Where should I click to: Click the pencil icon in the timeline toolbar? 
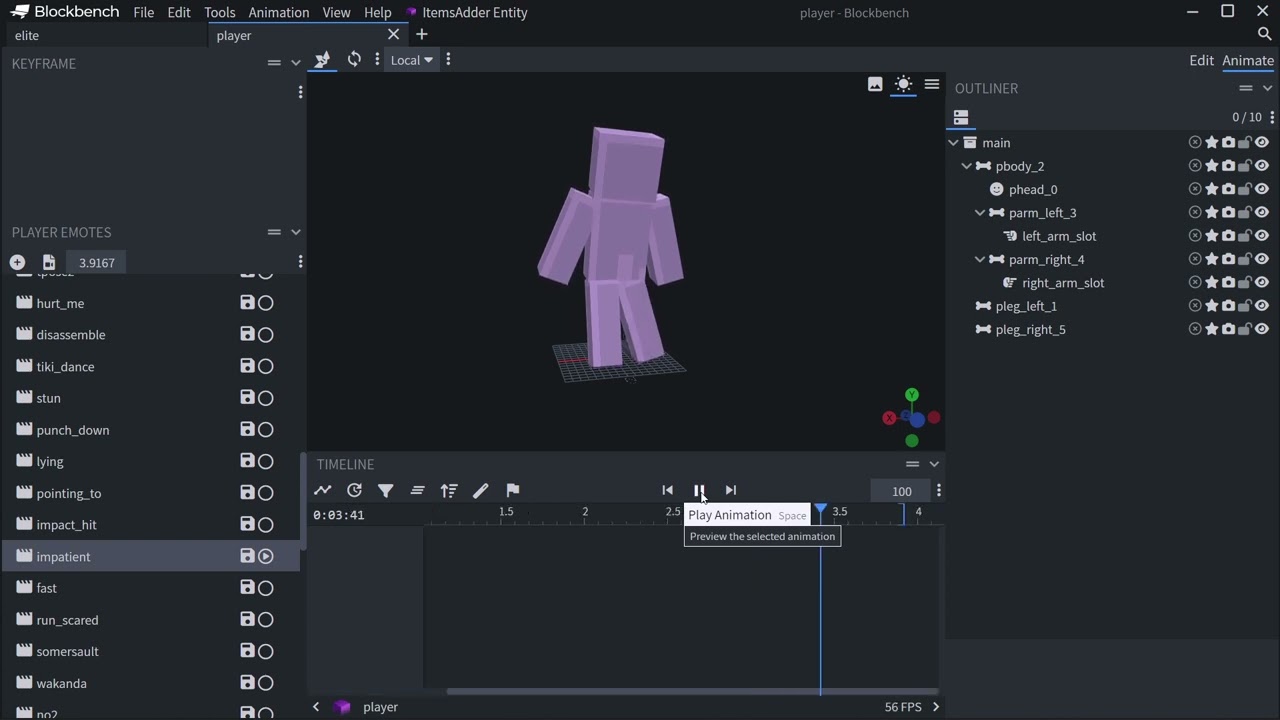(481, 490)
